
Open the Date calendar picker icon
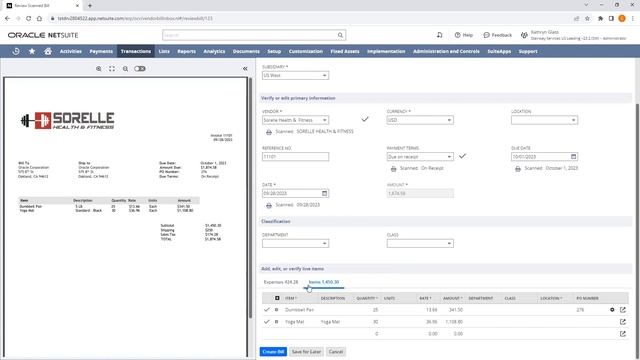point(325,193)
